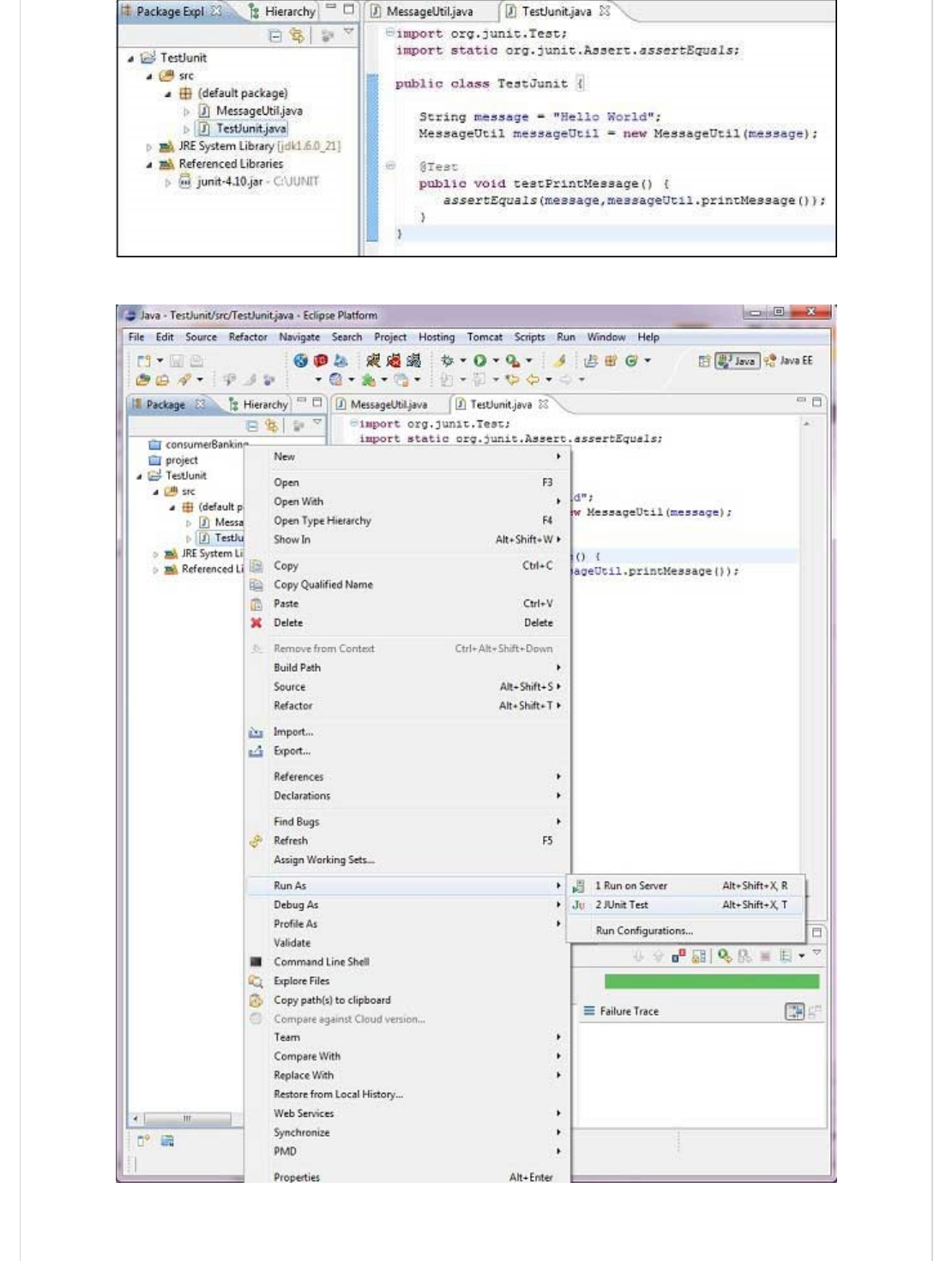The image size is (952, 1261).
Task: Click Scroll Lock icon in JUnit view
Action: pos(699,956)
